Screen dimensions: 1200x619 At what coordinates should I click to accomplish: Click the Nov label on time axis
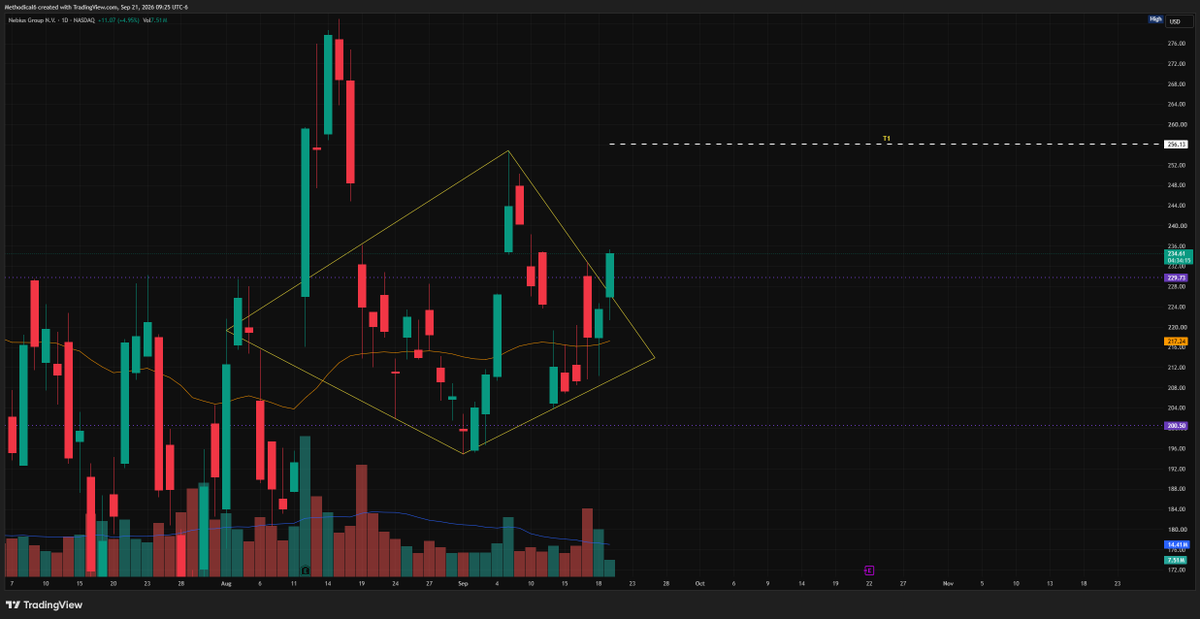point(946,582)
